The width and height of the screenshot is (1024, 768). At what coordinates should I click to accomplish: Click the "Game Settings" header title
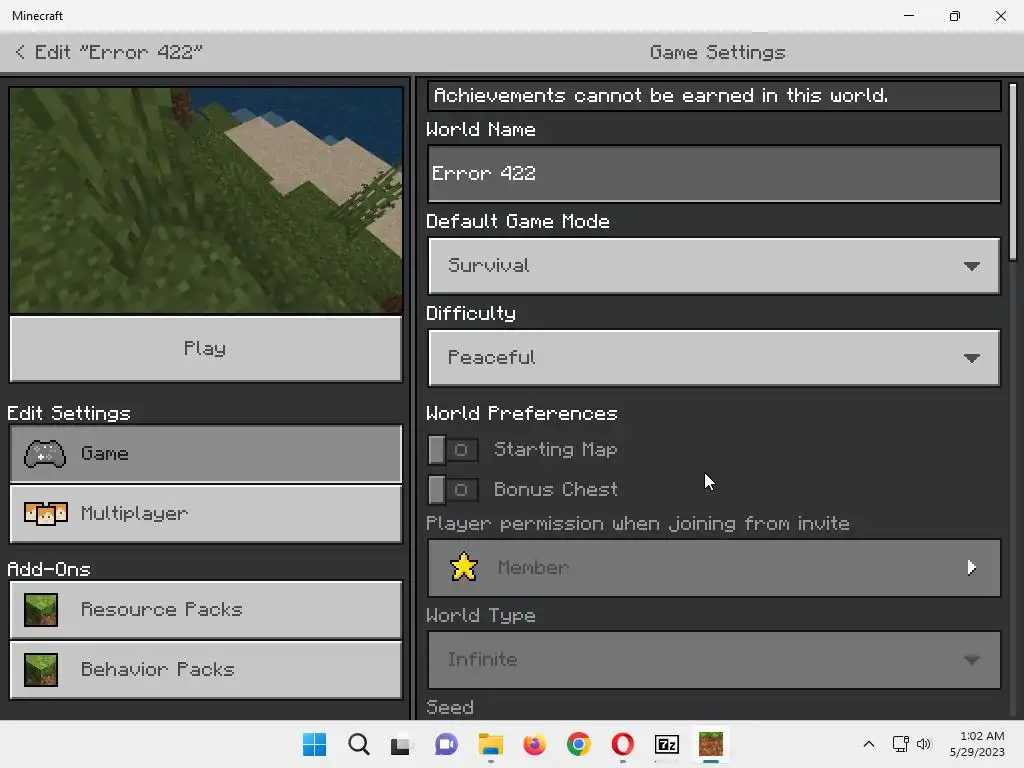(x=717, y=52)
